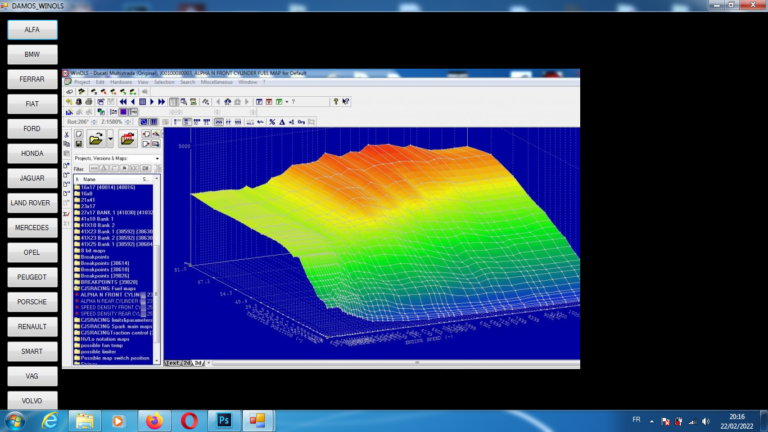This screenshot has height=432, width=768.
Task: Open Photoshop from the taskbar
Action: point(224,420)
